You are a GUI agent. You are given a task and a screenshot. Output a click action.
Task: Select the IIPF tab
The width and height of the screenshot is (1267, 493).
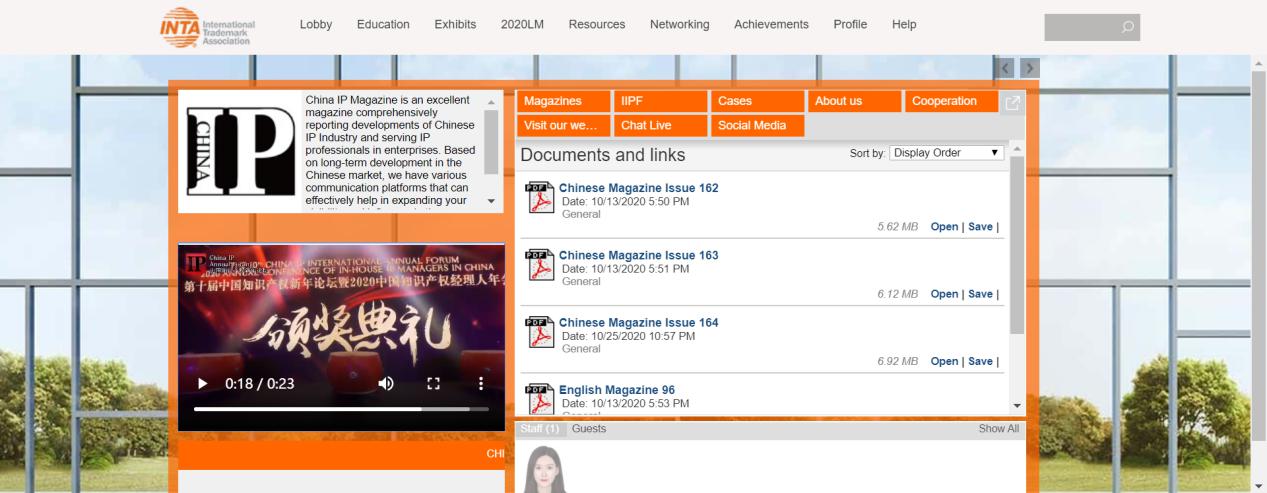click(660, 101)
